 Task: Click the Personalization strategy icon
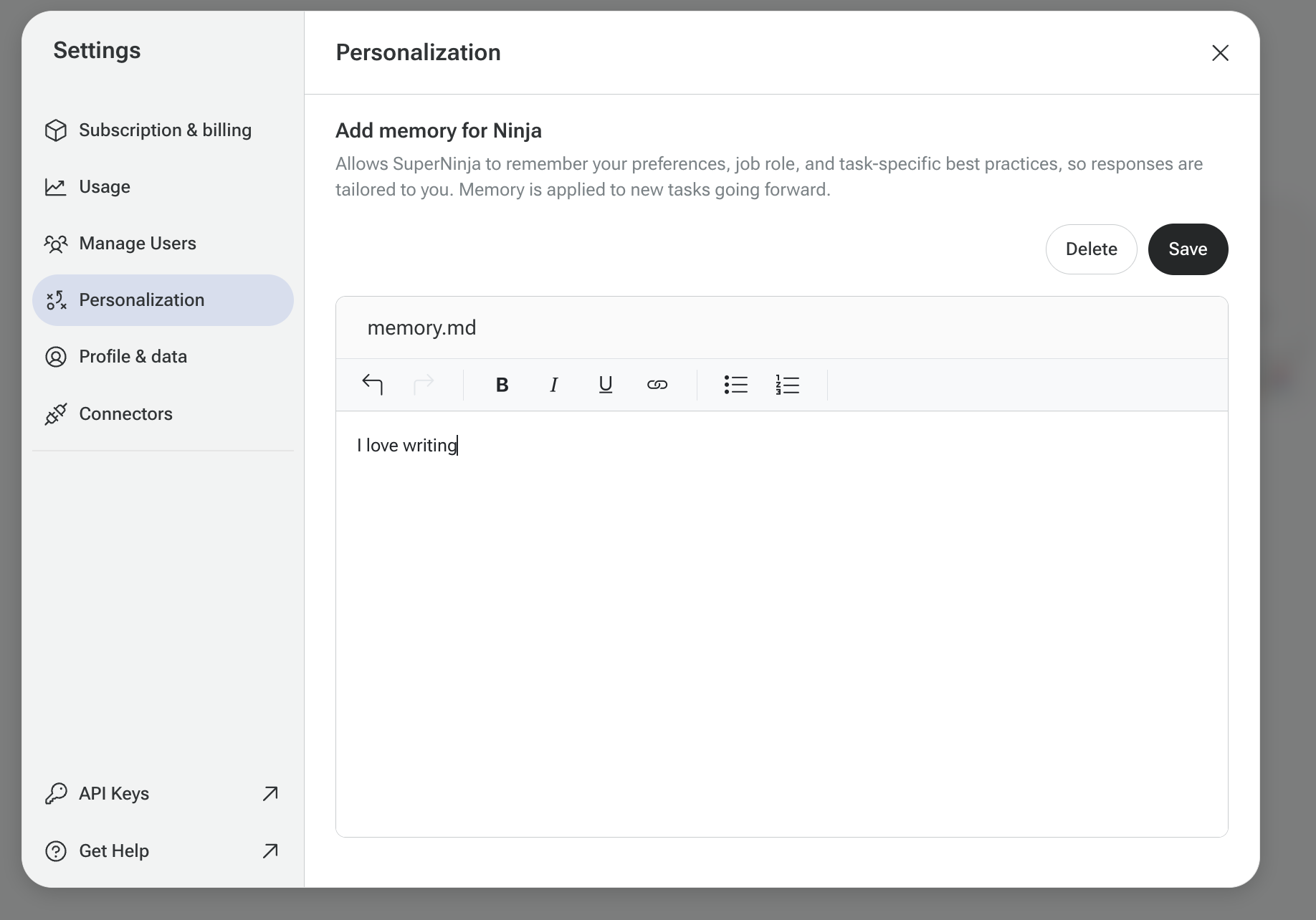point(56,300)
